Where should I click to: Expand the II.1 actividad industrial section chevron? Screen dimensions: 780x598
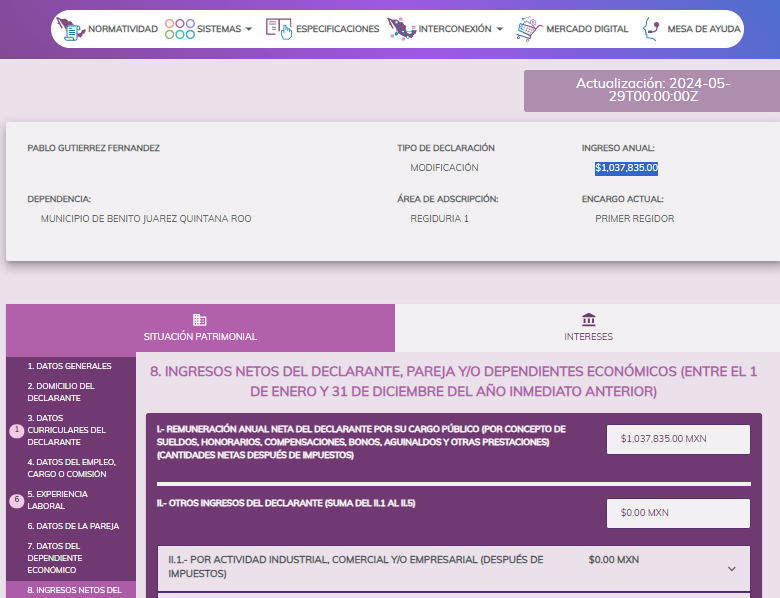731,568
